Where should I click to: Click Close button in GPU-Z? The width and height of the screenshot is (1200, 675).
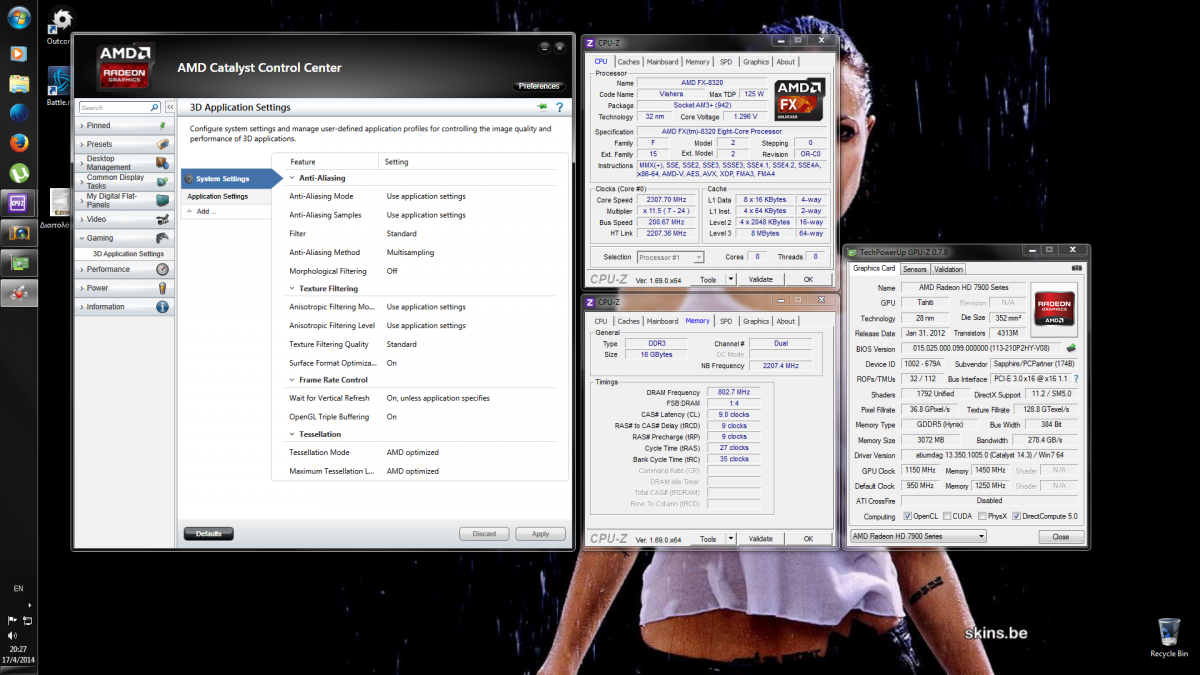click(1060, 536)
